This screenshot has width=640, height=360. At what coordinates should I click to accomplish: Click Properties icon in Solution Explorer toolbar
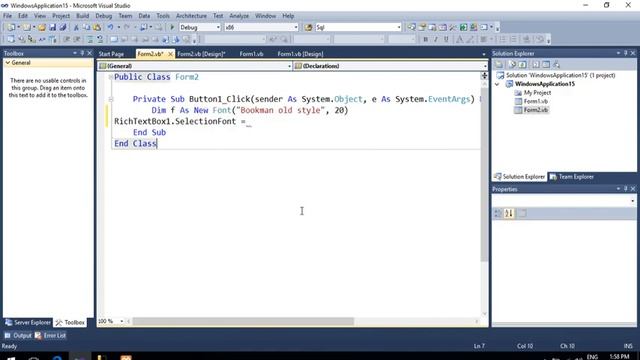[x=499, y=64]
